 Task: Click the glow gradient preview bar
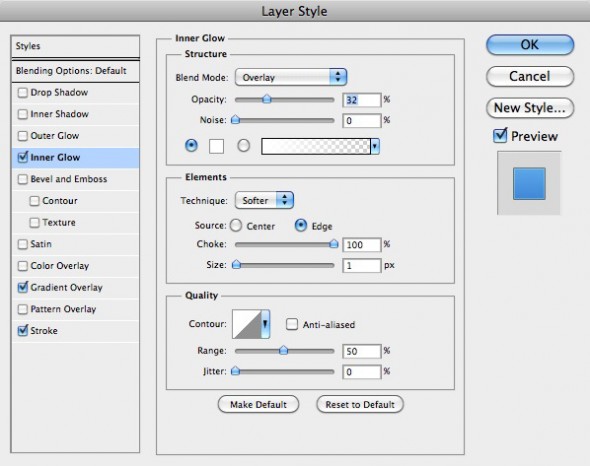pos(316,146)
